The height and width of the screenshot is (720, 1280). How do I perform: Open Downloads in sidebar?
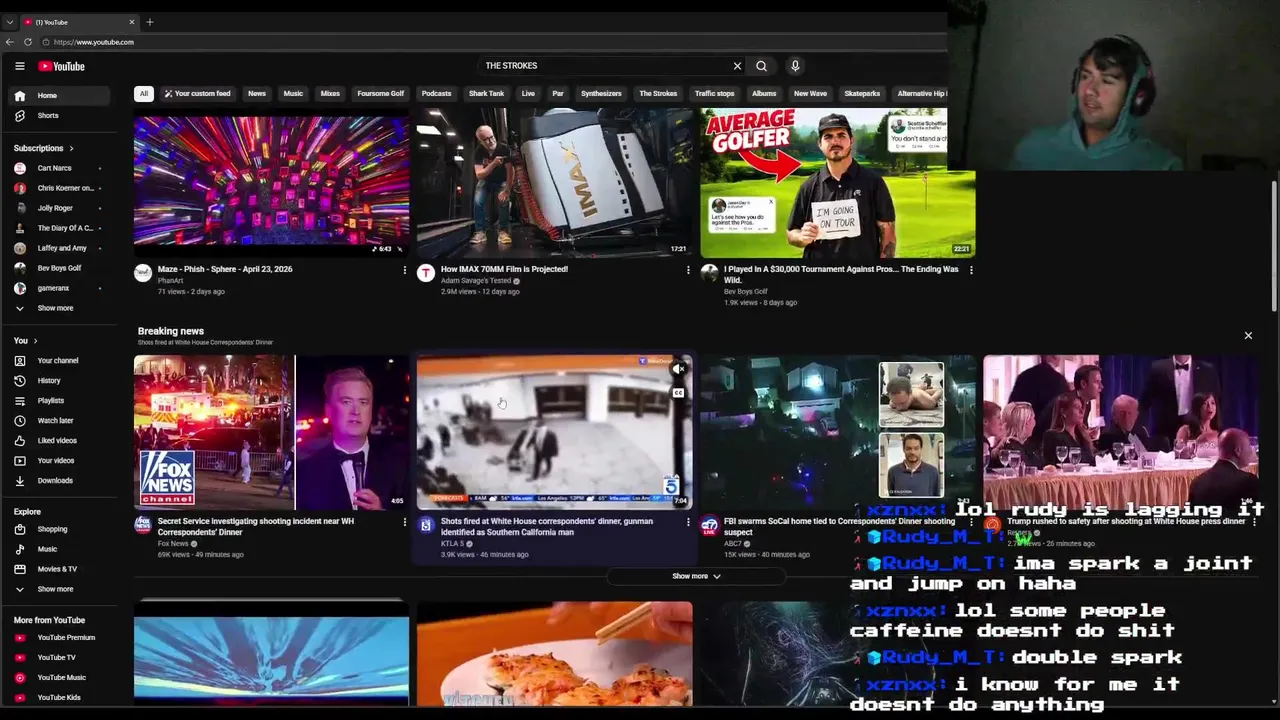[x=61, y=481]
